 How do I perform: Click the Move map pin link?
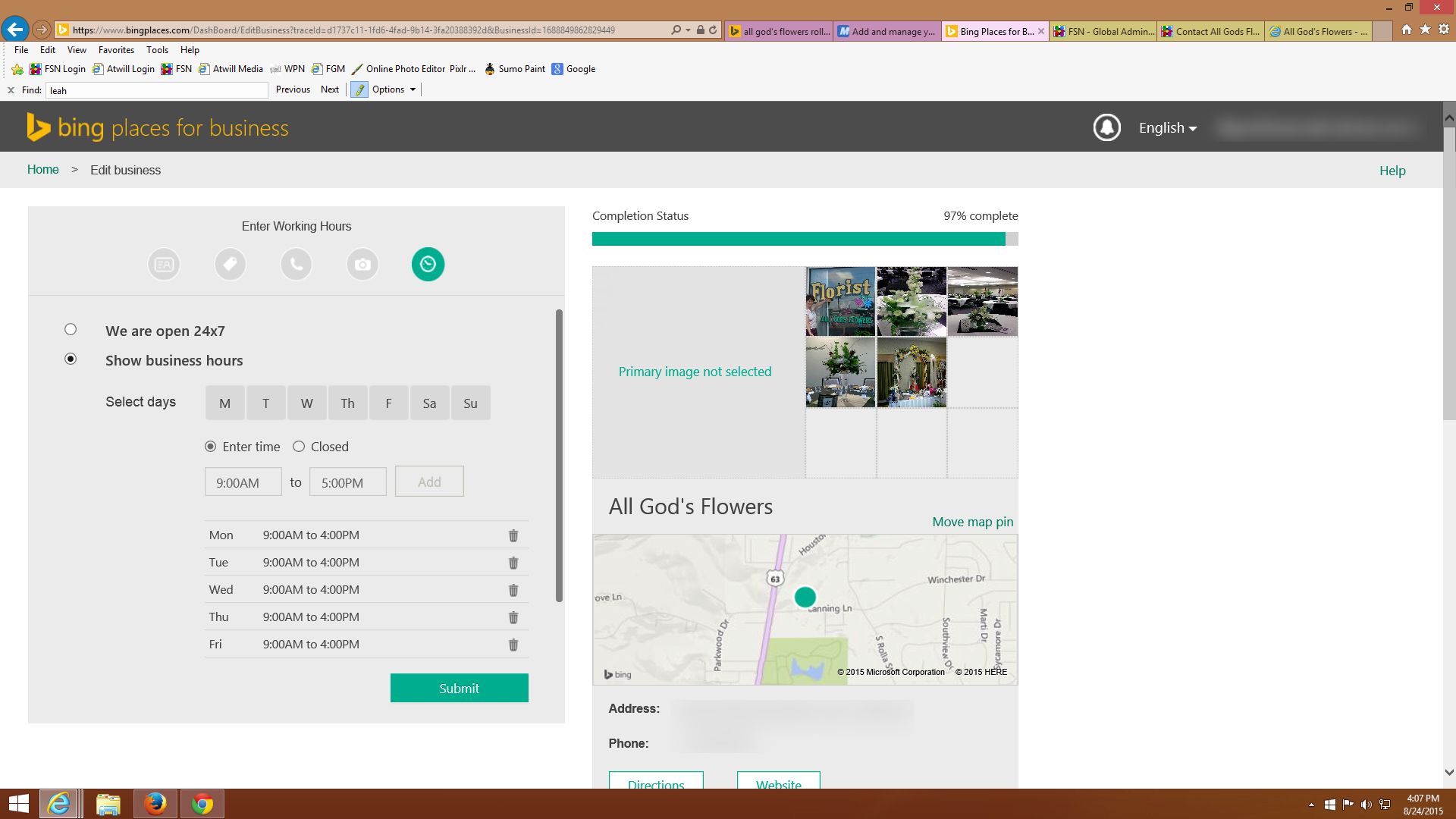point(972,522)
